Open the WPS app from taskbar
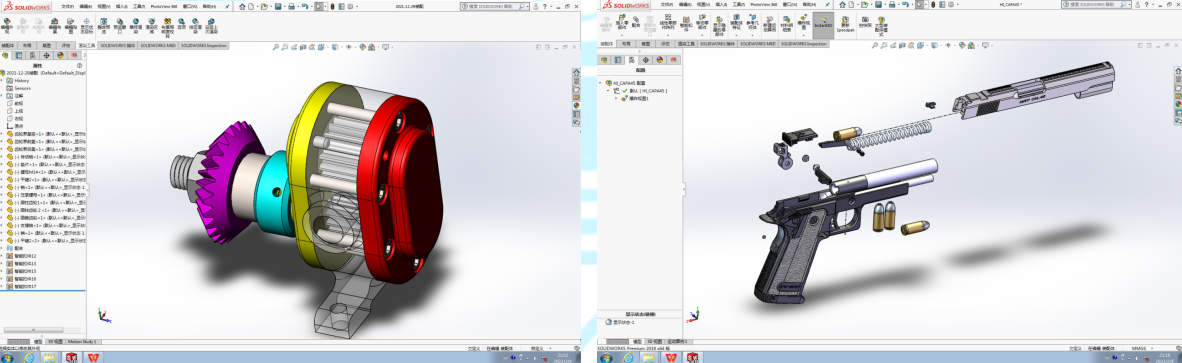Image resolution: width=1182 pixels, height=363 pixels. [x=92, y=358]
